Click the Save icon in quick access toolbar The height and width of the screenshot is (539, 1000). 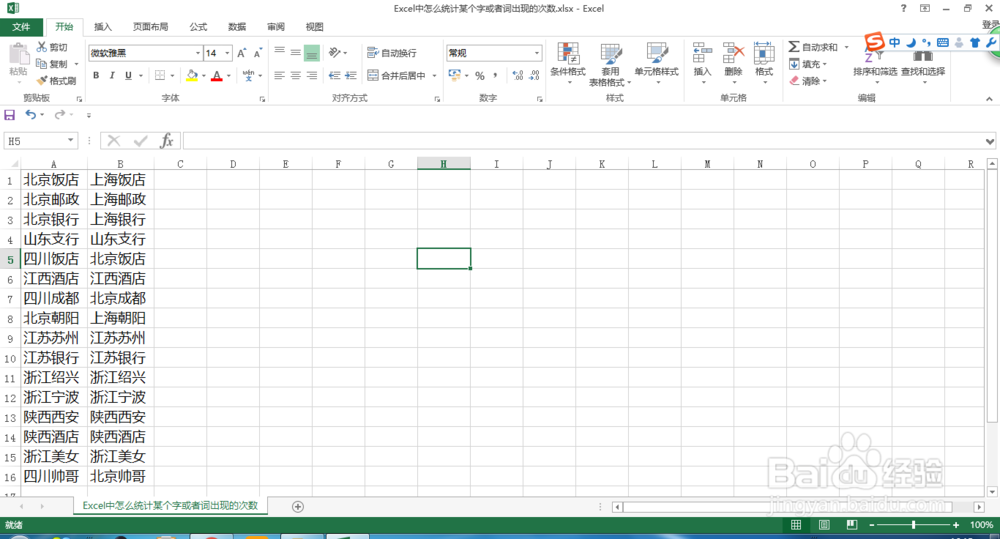[10, 115]
